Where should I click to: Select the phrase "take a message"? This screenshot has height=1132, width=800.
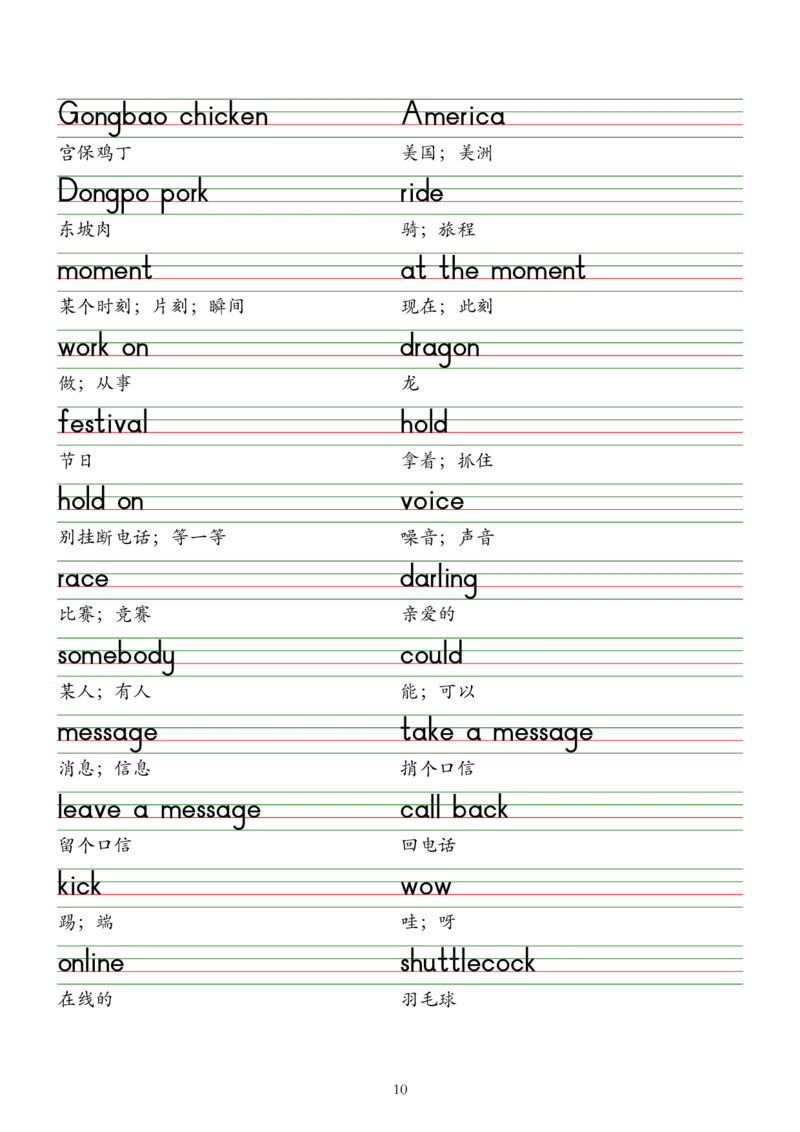(x=496, y=733)
